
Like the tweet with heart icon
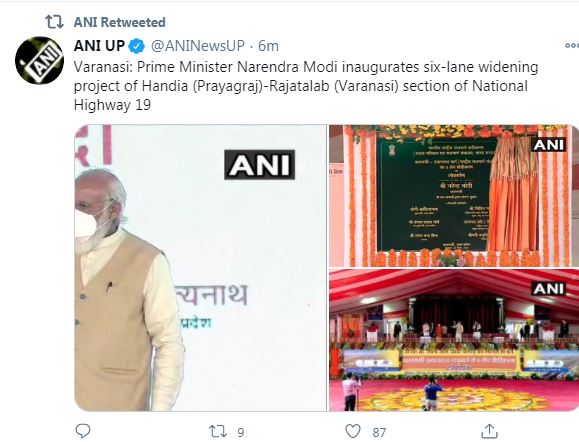353,431
